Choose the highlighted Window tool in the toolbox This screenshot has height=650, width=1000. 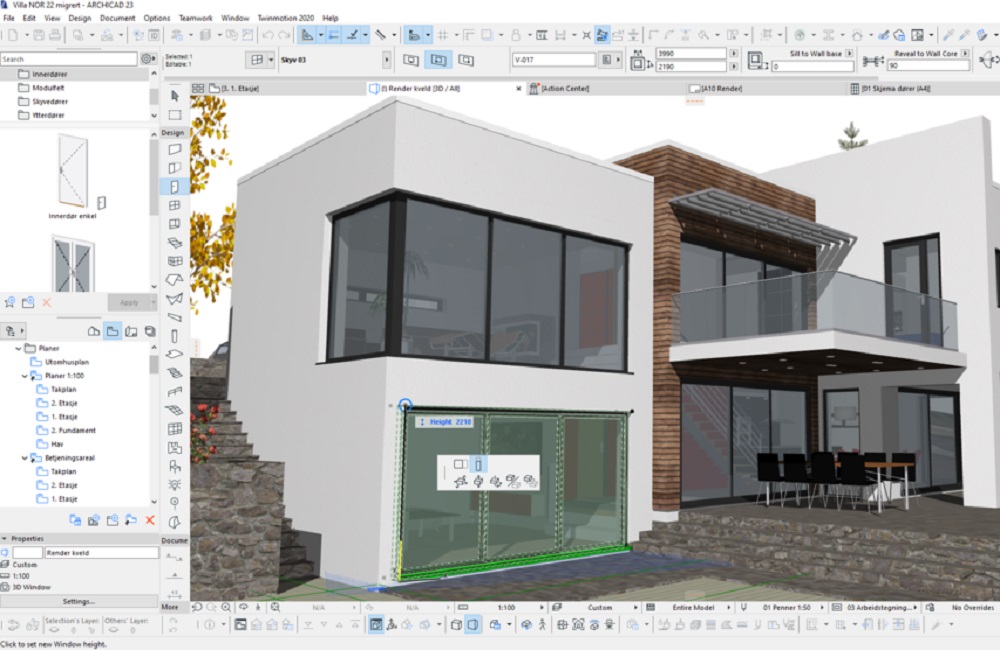click(x=175, y=186)
